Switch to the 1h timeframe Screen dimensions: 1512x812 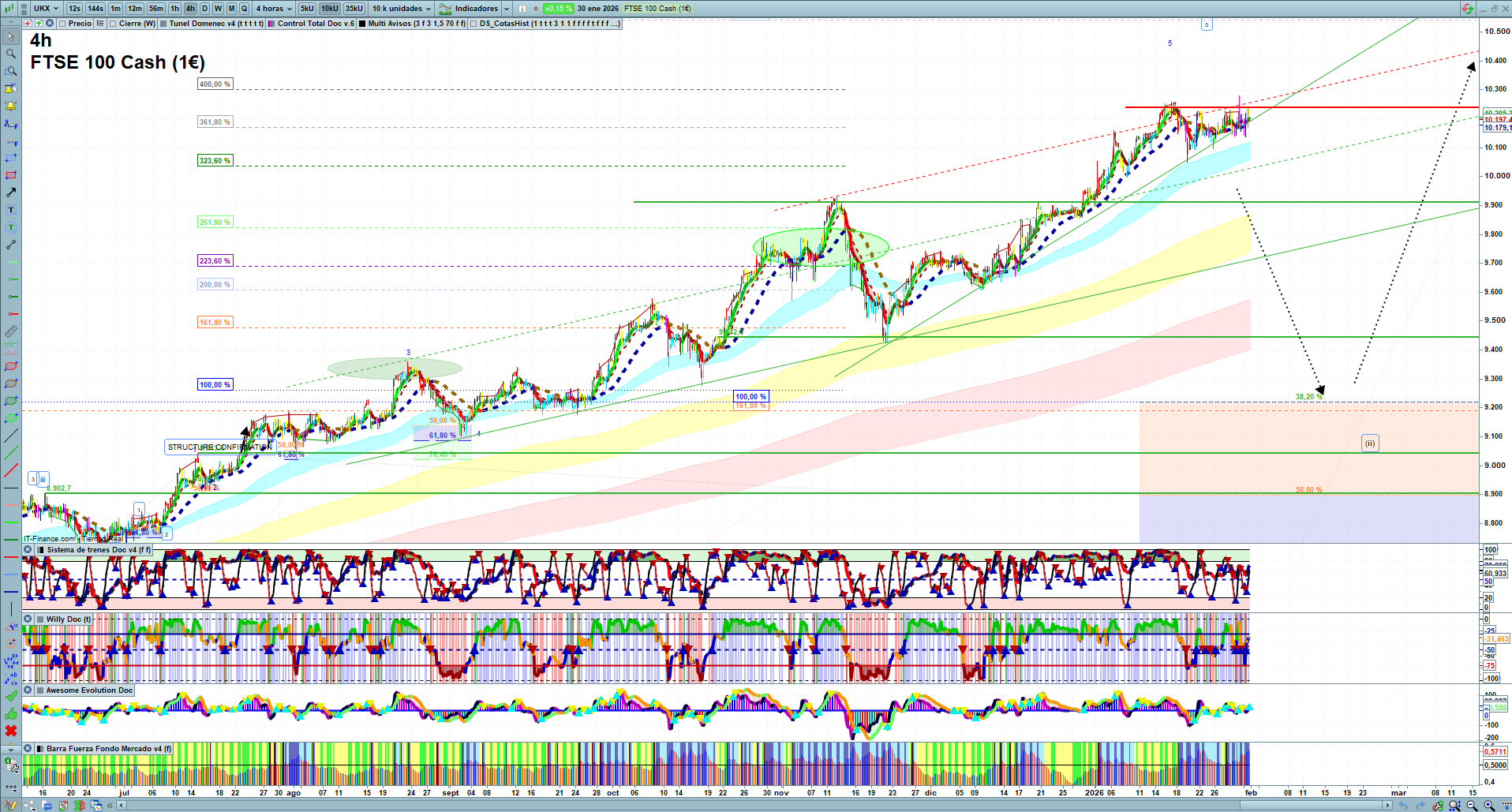coord(174,9)
